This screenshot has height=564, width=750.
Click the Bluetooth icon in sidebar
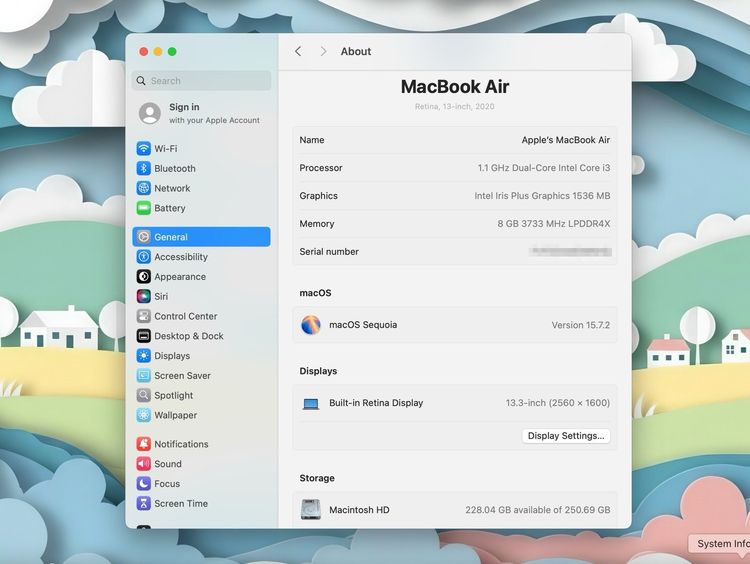[x=143, y=168]
